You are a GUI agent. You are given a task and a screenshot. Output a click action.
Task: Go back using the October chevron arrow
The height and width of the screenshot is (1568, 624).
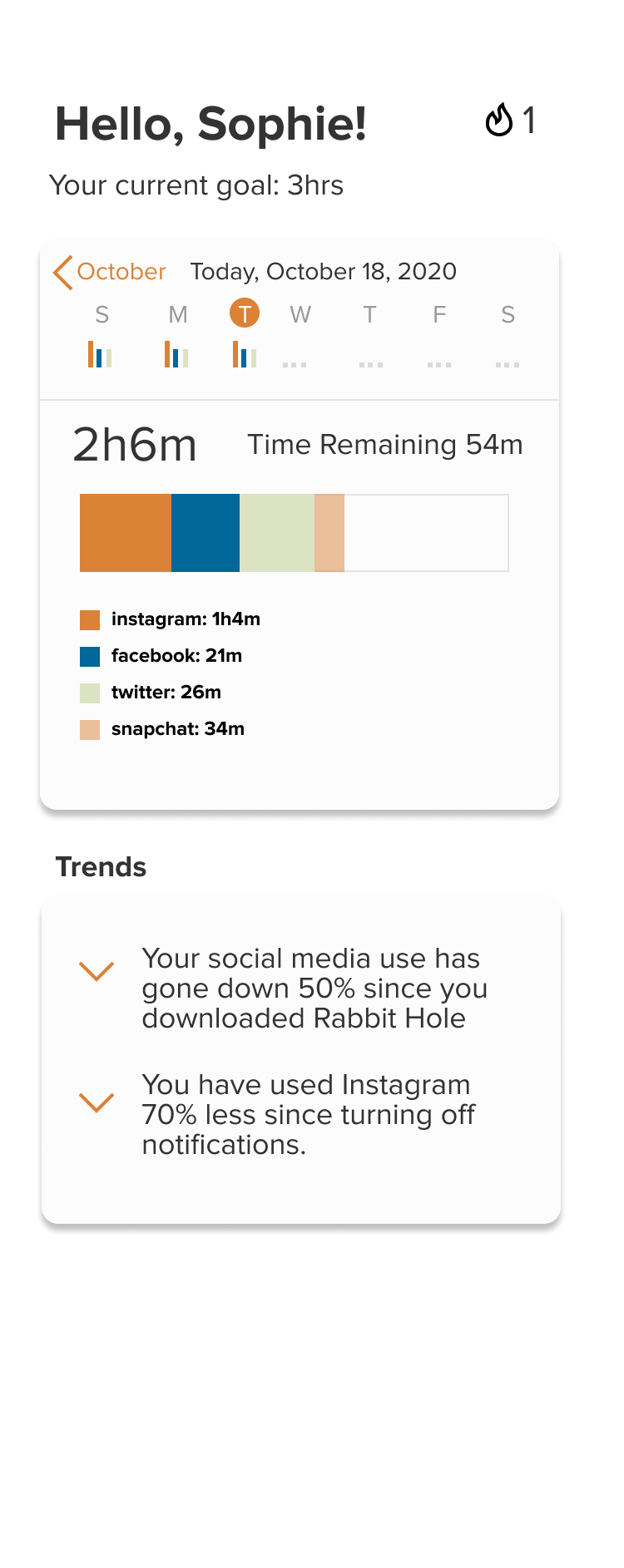tap(62, 272)
